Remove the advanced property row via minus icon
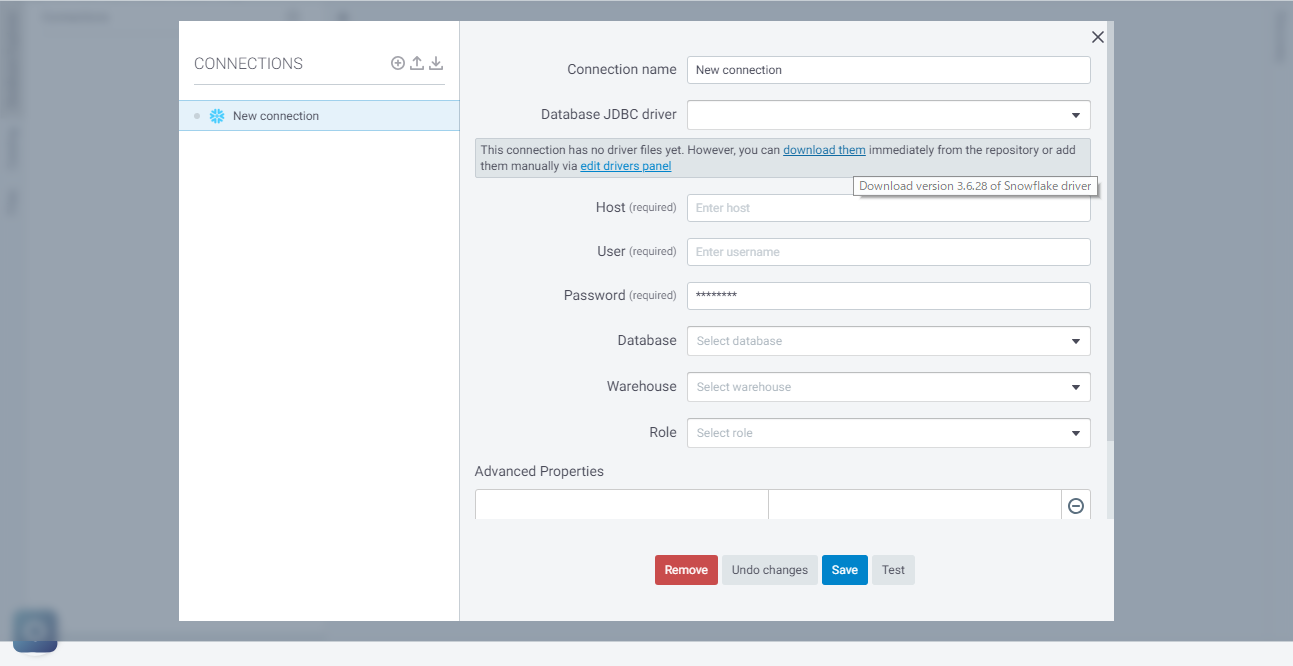 1075,505
